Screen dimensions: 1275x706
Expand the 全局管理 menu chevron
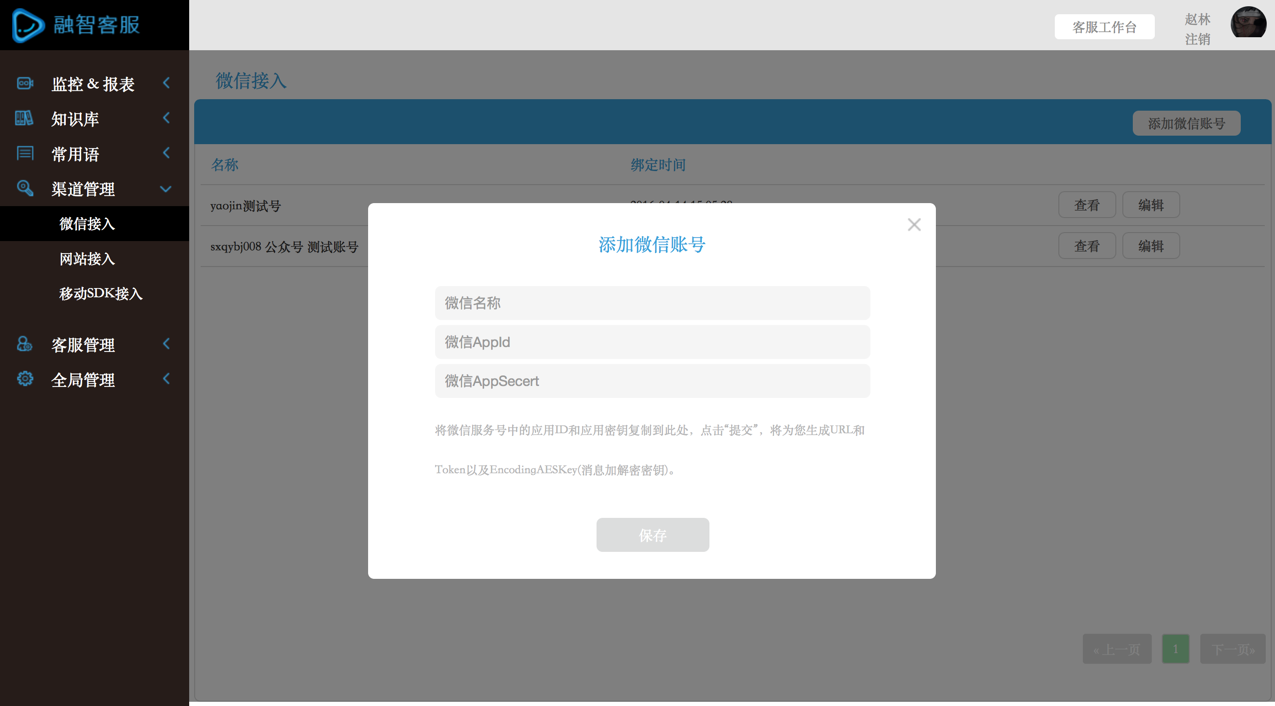(x=166, y=380)
